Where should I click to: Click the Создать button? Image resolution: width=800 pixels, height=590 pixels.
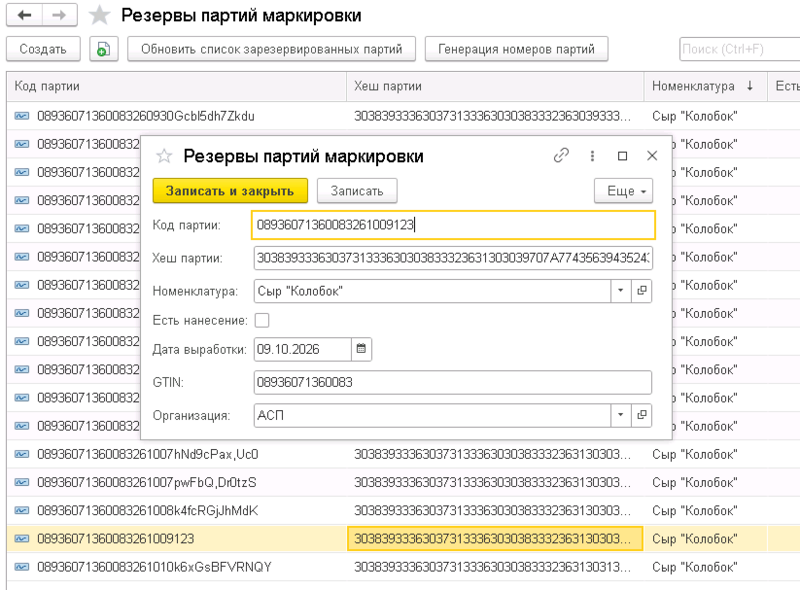[x=43, y=50]
